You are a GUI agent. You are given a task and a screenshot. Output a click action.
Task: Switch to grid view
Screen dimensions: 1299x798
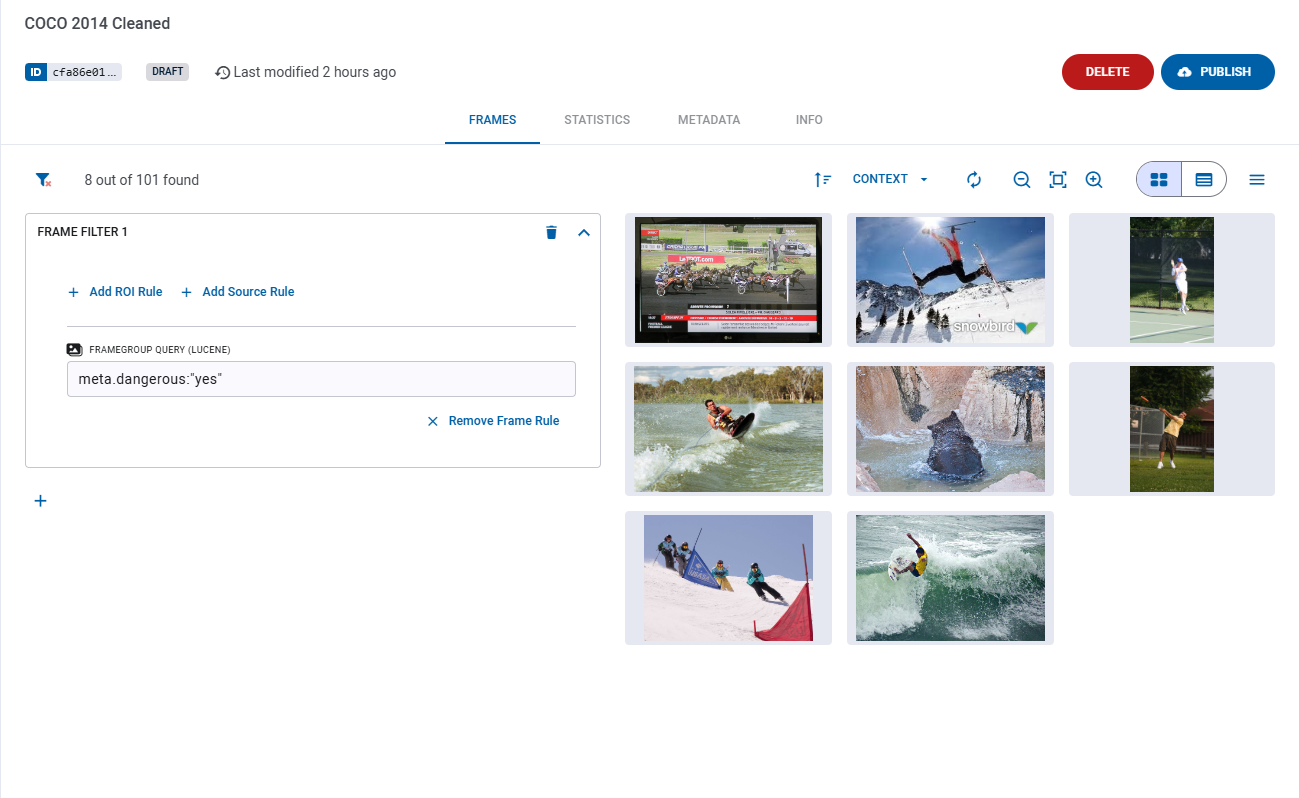pyautogui.click(x=1158, y=179)
